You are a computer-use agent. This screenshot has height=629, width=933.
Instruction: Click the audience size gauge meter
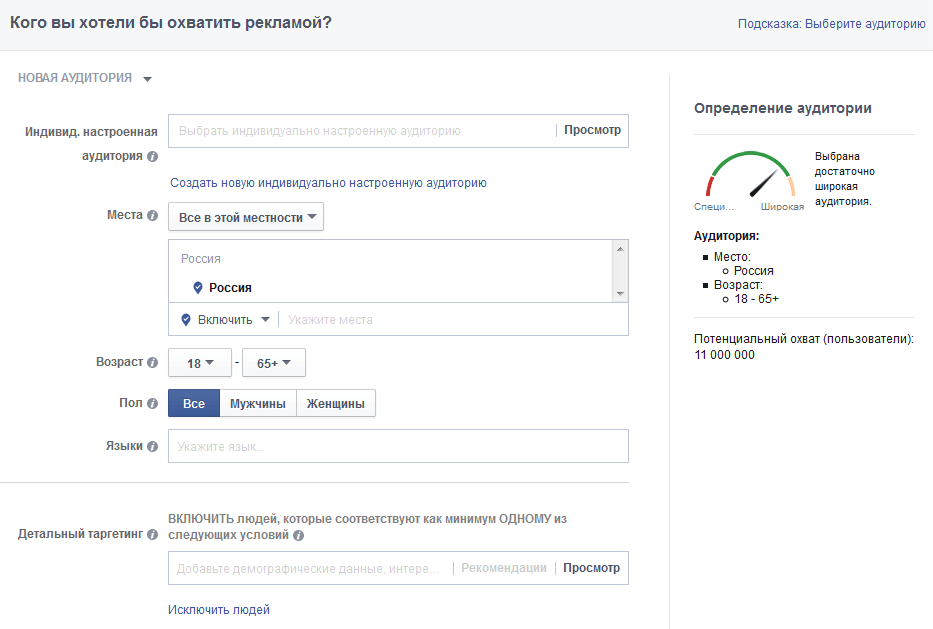[x=750, y=177]
